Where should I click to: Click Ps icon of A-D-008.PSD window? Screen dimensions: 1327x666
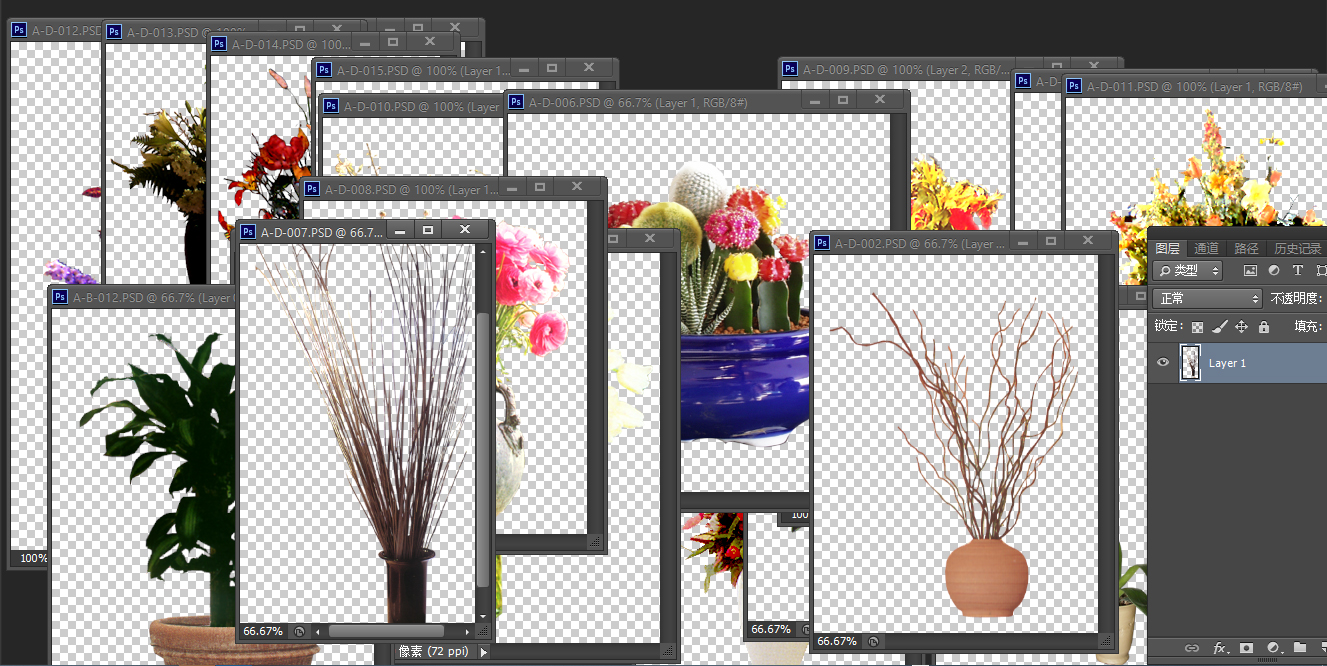coord(312,189)
